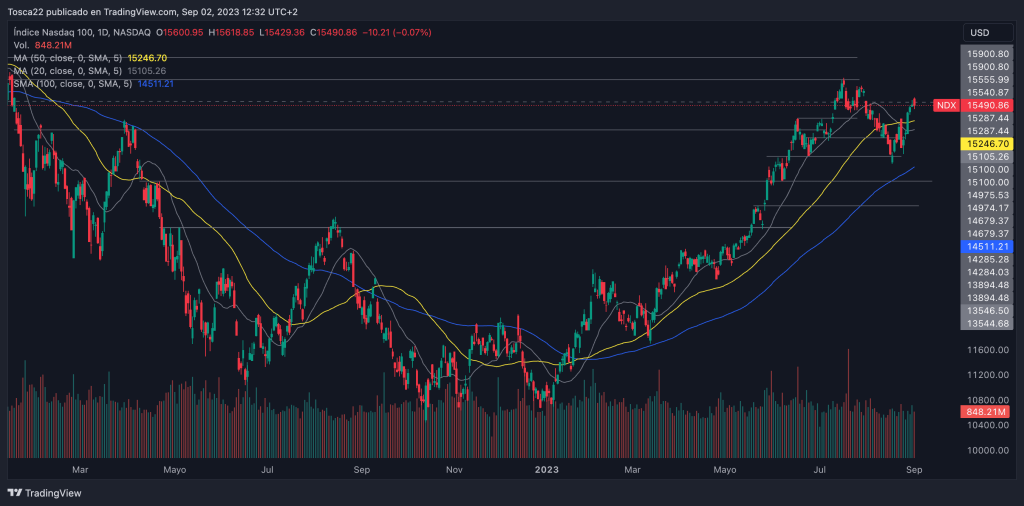Click the red NDX price label tag
The height and width of the screenshot is (506, 1024).
(x=945, y=105)
